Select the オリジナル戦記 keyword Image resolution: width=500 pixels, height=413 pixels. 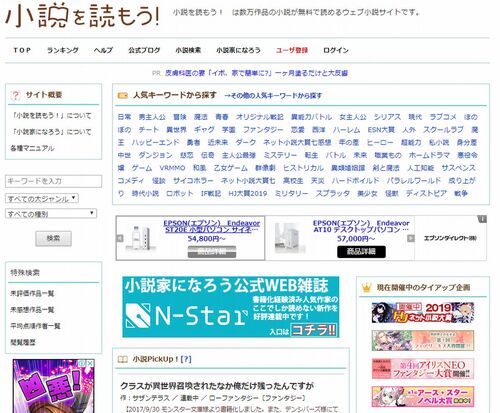coord(260,117)
